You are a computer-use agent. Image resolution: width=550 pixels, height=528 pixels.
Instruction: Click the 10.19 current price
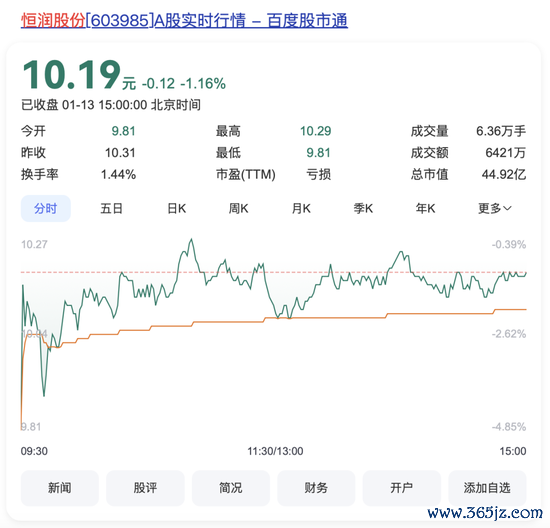(x=72, y=75)
